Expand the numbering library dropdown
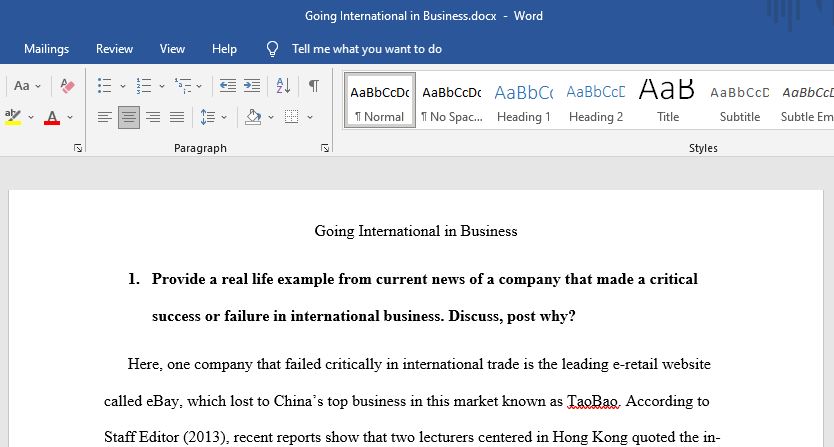The width and height of the screenshot is (834, 447). pyautogui.click(x=162, y=86)
